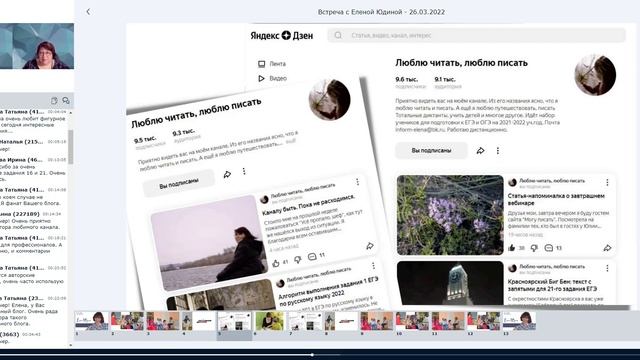
Task: Click the share arrow next to right-hand Вы подписаны
Action: coord(480,151)
